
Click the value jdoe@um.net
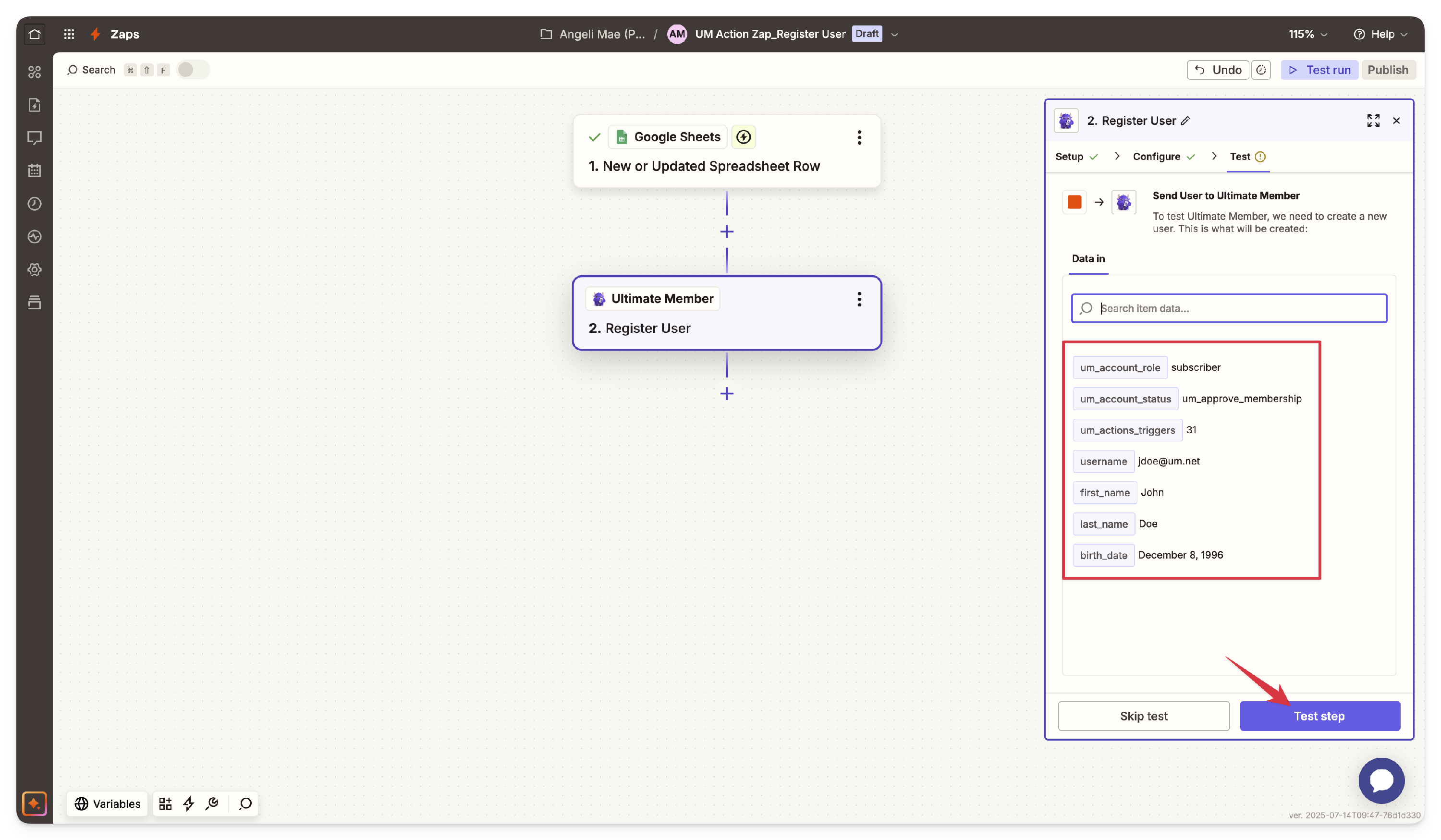point(1169,461)
